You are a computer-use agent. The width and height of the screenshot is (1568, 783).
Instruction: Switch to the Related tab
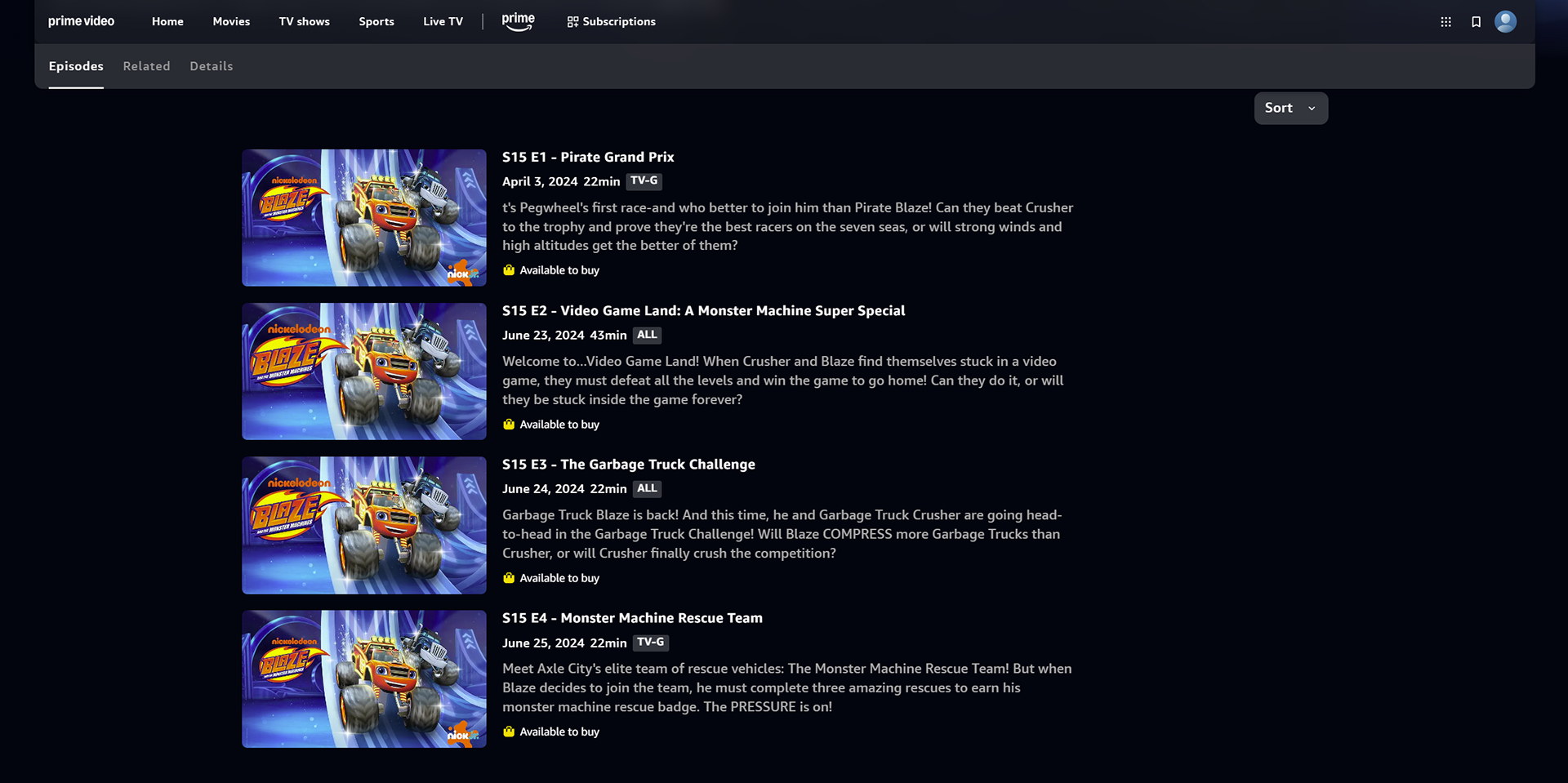146,66
